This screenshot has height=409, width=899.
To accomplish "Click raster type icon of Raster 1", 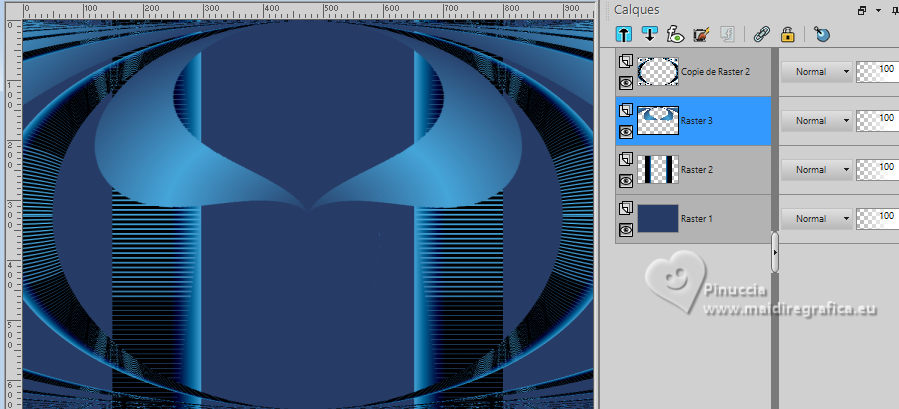I will point(626,208).
